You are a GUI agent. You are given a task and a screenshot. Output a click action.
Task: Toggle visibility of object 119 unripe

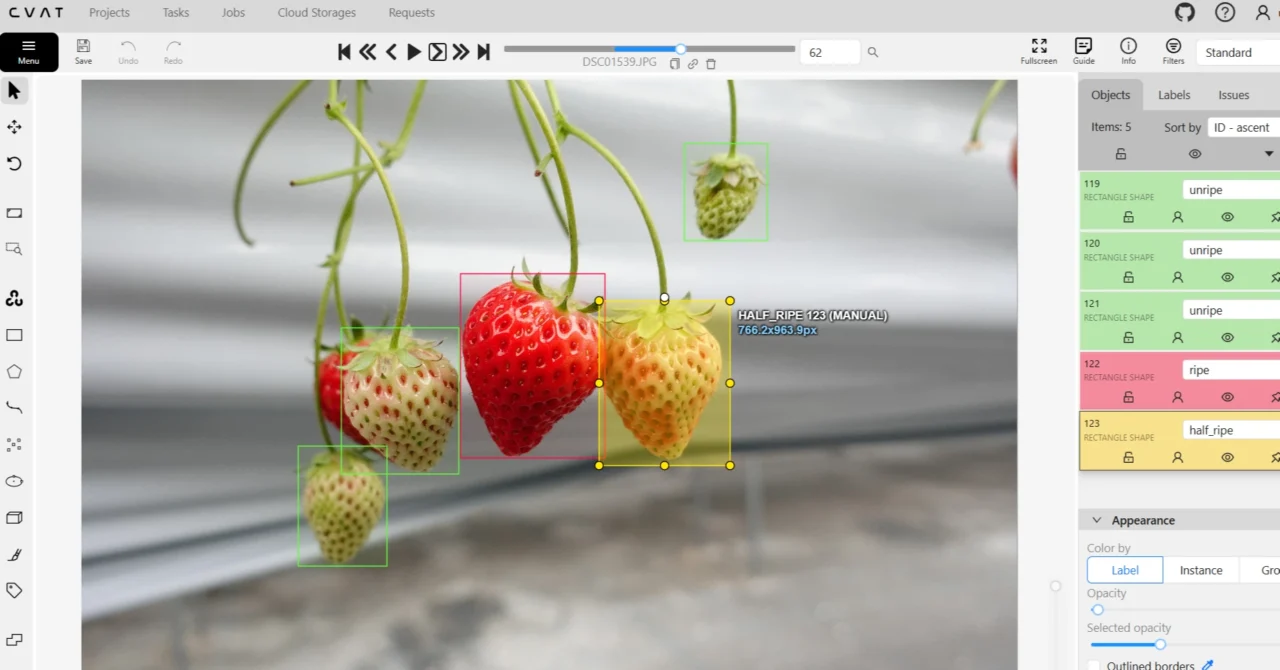click(x=1227, y=217)
